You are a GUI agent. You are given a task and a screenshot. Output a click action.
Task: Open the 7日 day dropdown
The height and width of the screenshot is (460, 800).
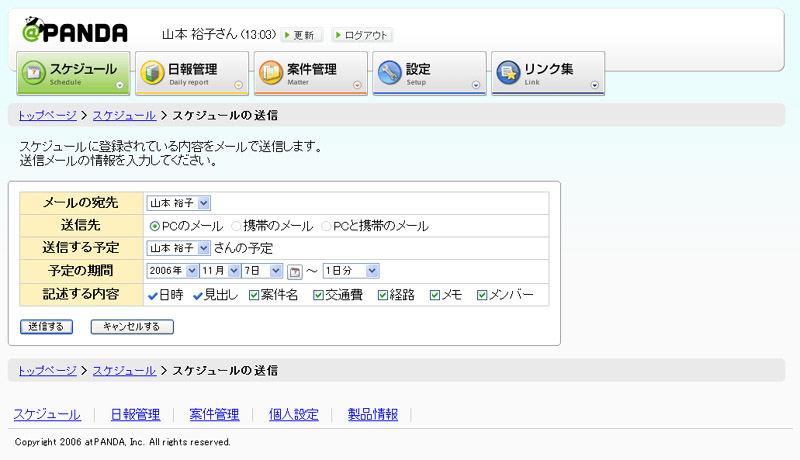[x=262, y=271]
